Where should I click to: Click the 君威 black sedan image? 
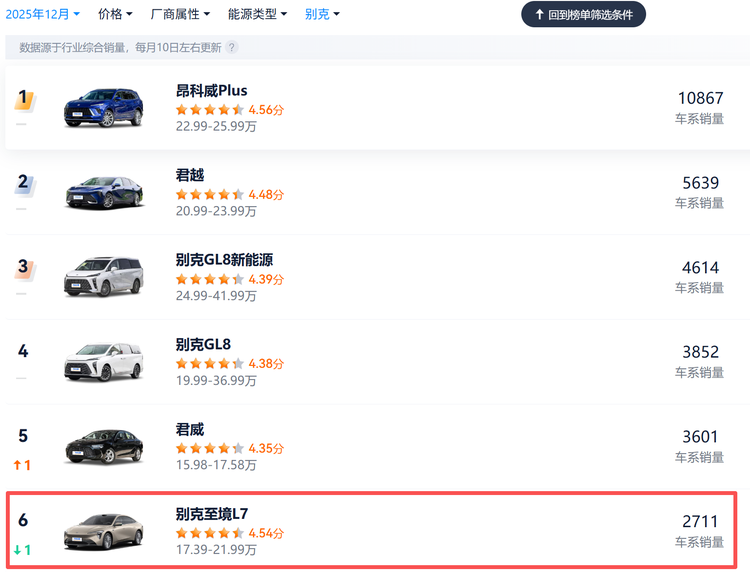click(x=104, y=447)
